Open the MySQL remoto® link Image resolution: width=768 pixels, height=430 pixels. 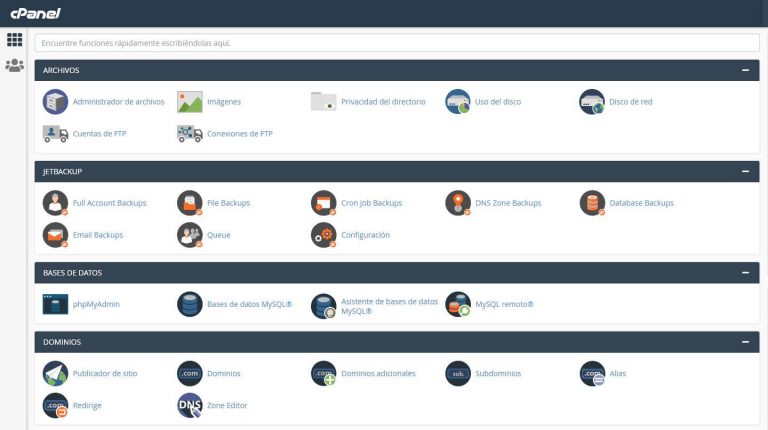tap(504, 304)
